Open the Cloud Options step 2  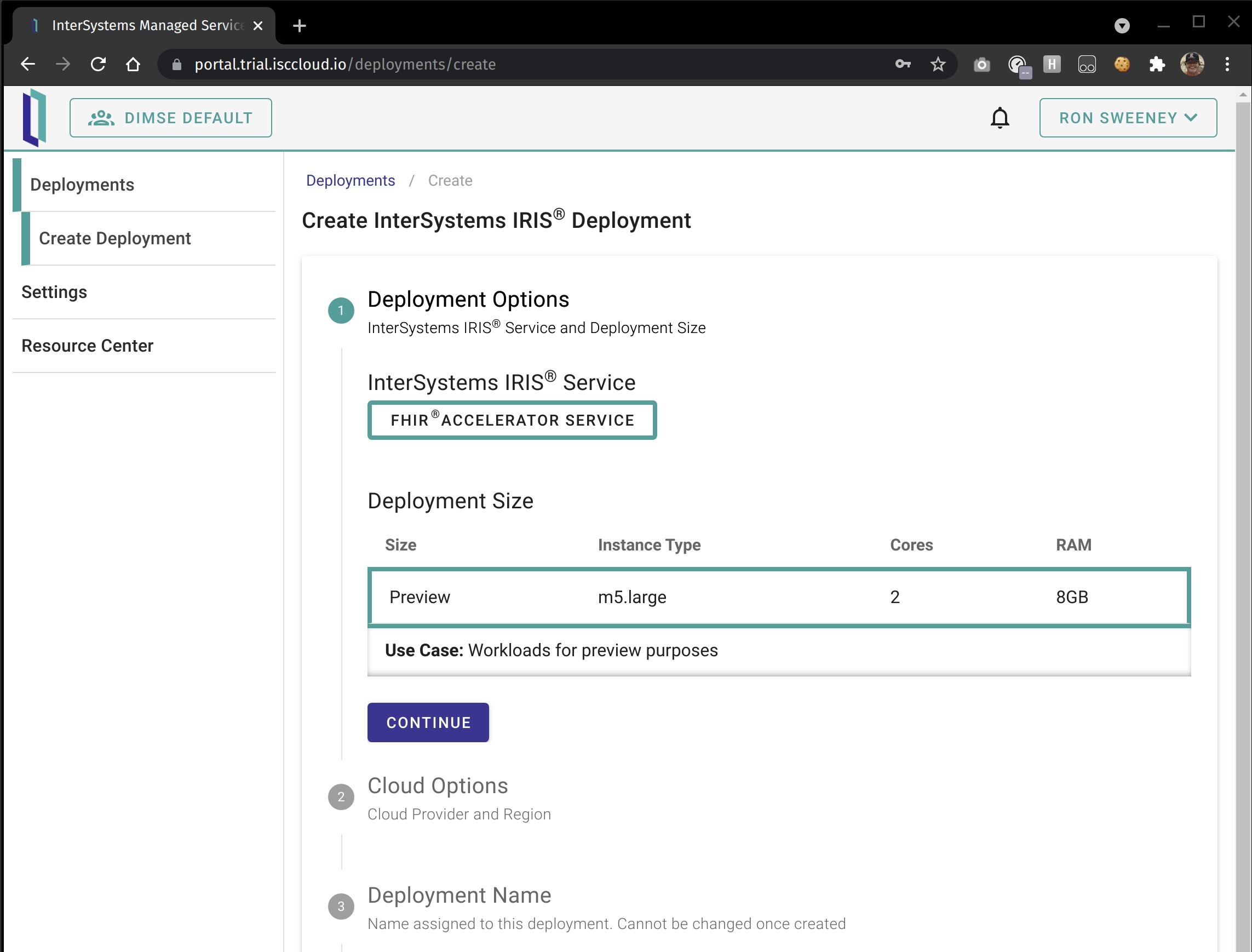(x=438, y=785)
